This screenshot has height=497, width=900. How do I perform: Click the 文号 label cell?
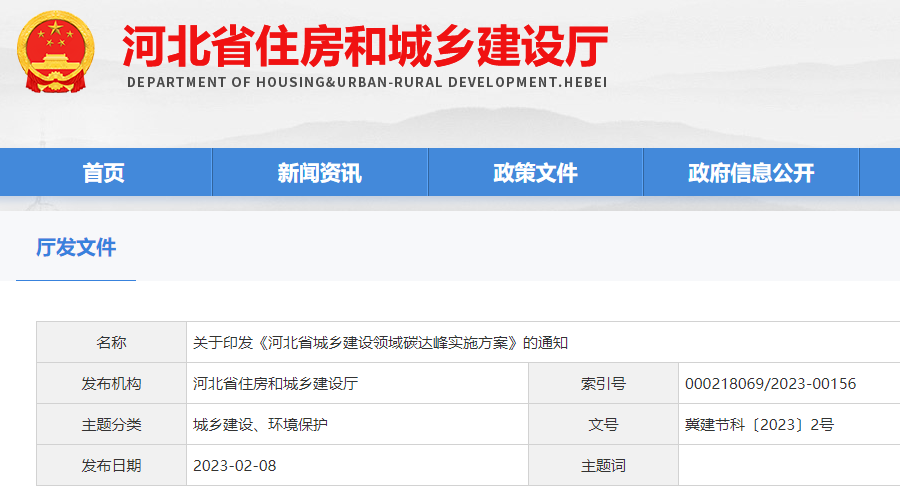pos(603,425)
